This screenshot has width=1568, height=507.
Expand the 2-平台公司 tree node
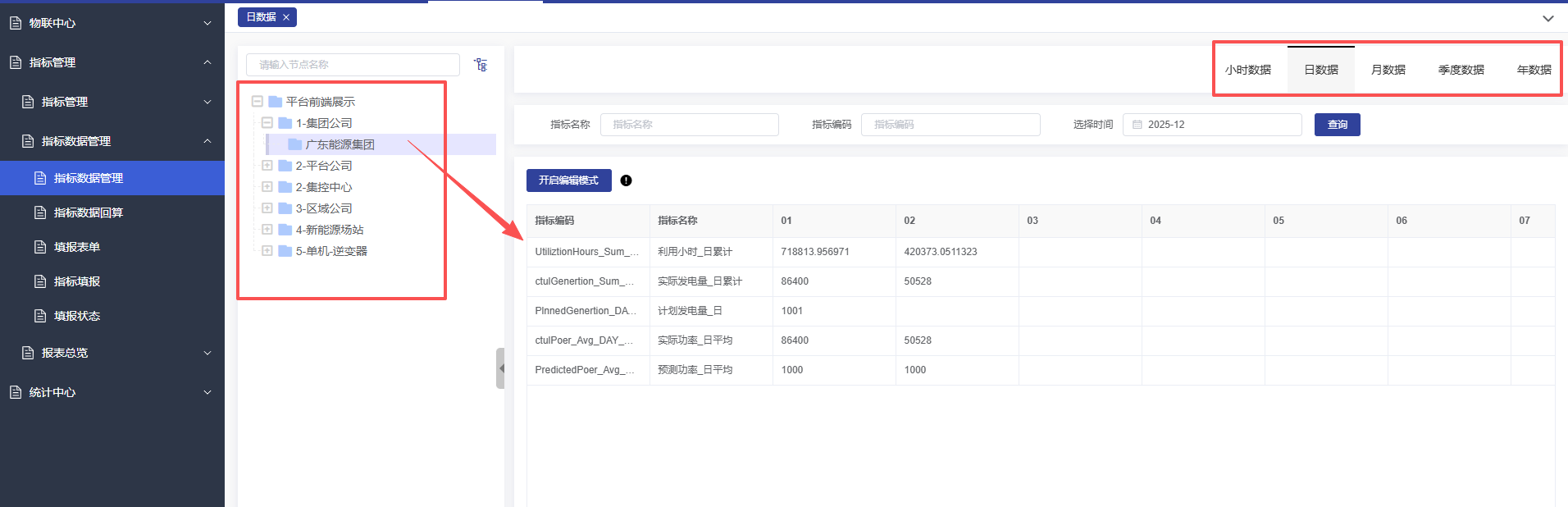click(x=267, y=166)
